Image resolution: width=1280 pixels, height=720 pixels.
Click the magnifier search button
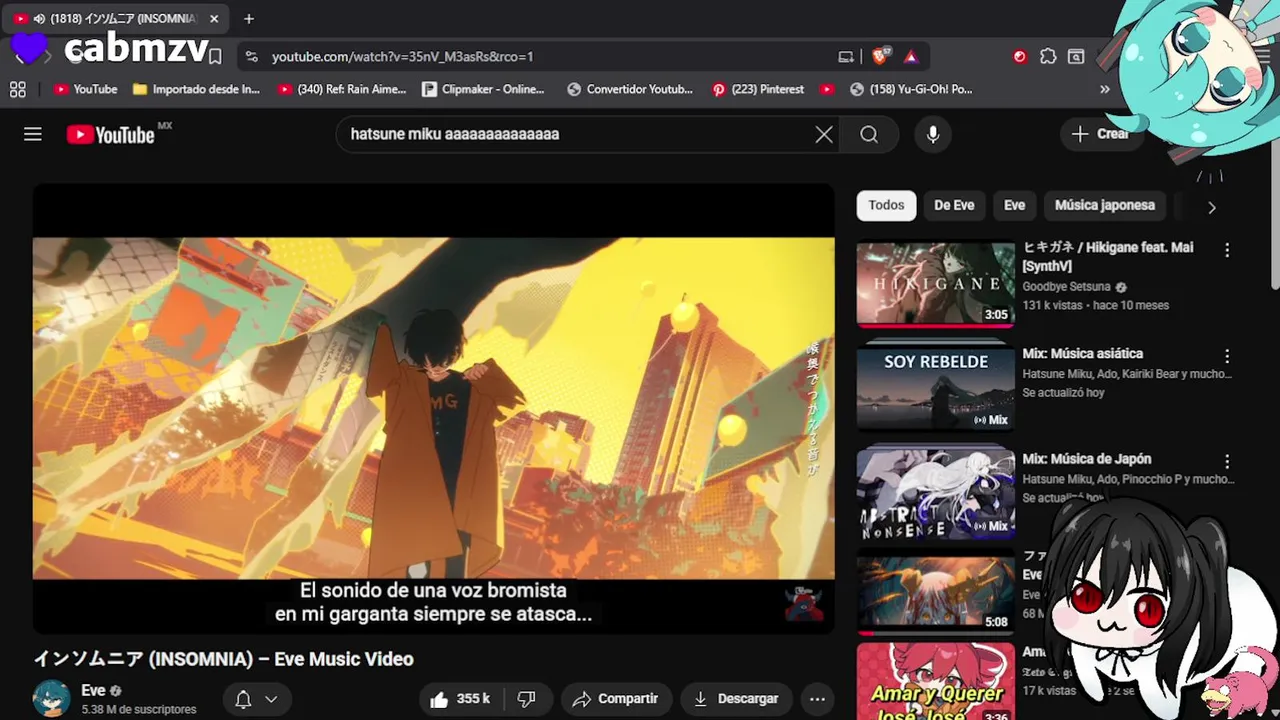tap(869, 134)
